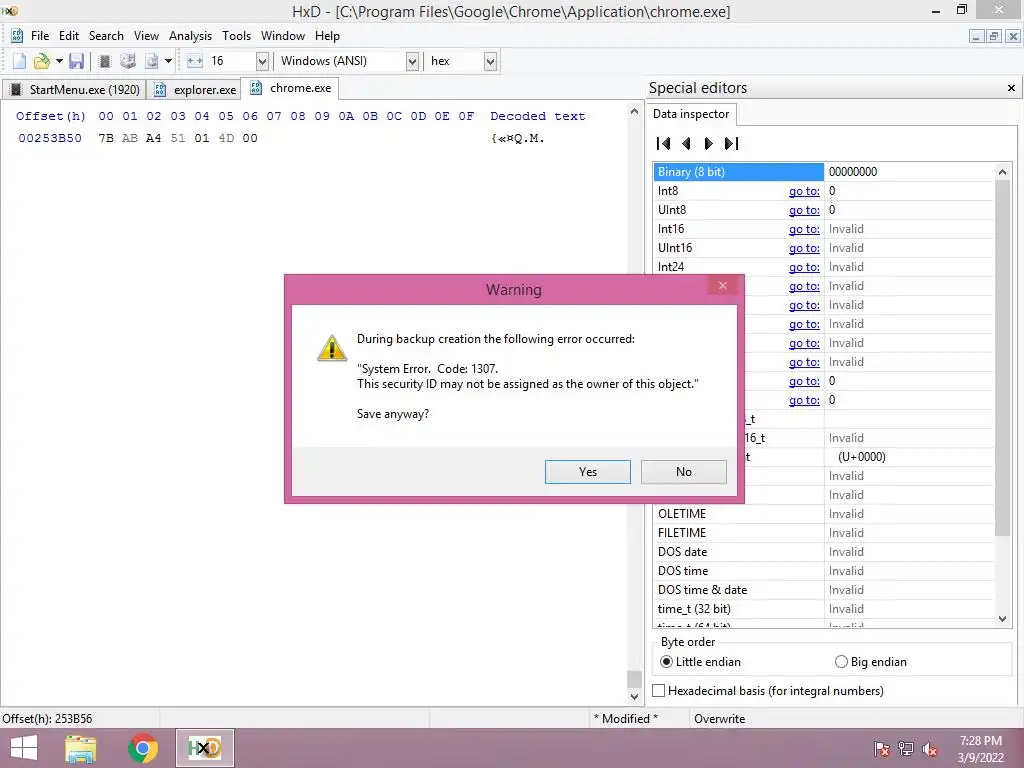Viewport: 1024px width, 768px height.
Task: Click hex byte A4 in the editor
Action: [x=153, y=138]
